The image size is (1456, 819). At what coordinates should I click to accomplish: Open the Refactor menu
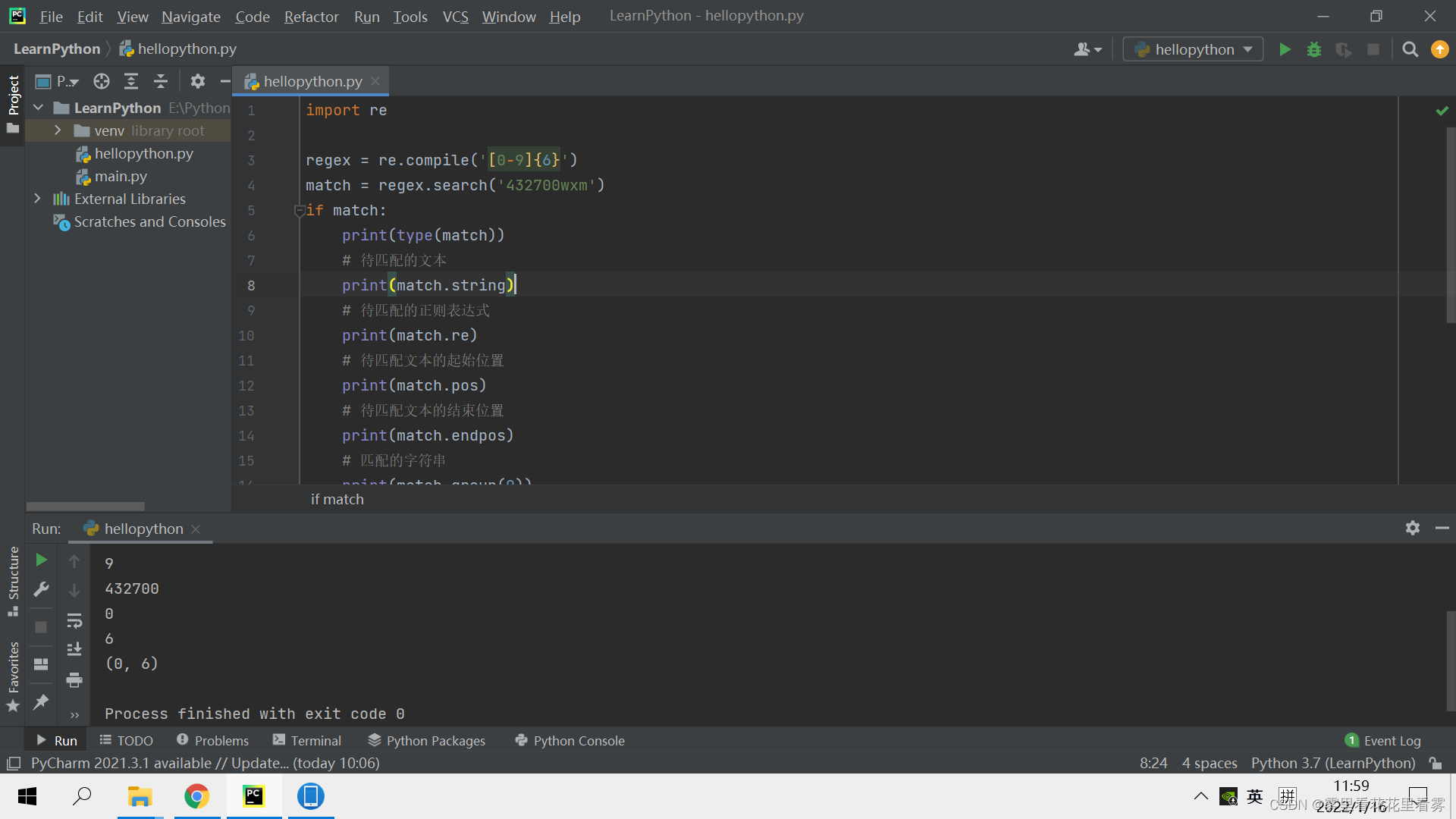[x=311, y=16]
